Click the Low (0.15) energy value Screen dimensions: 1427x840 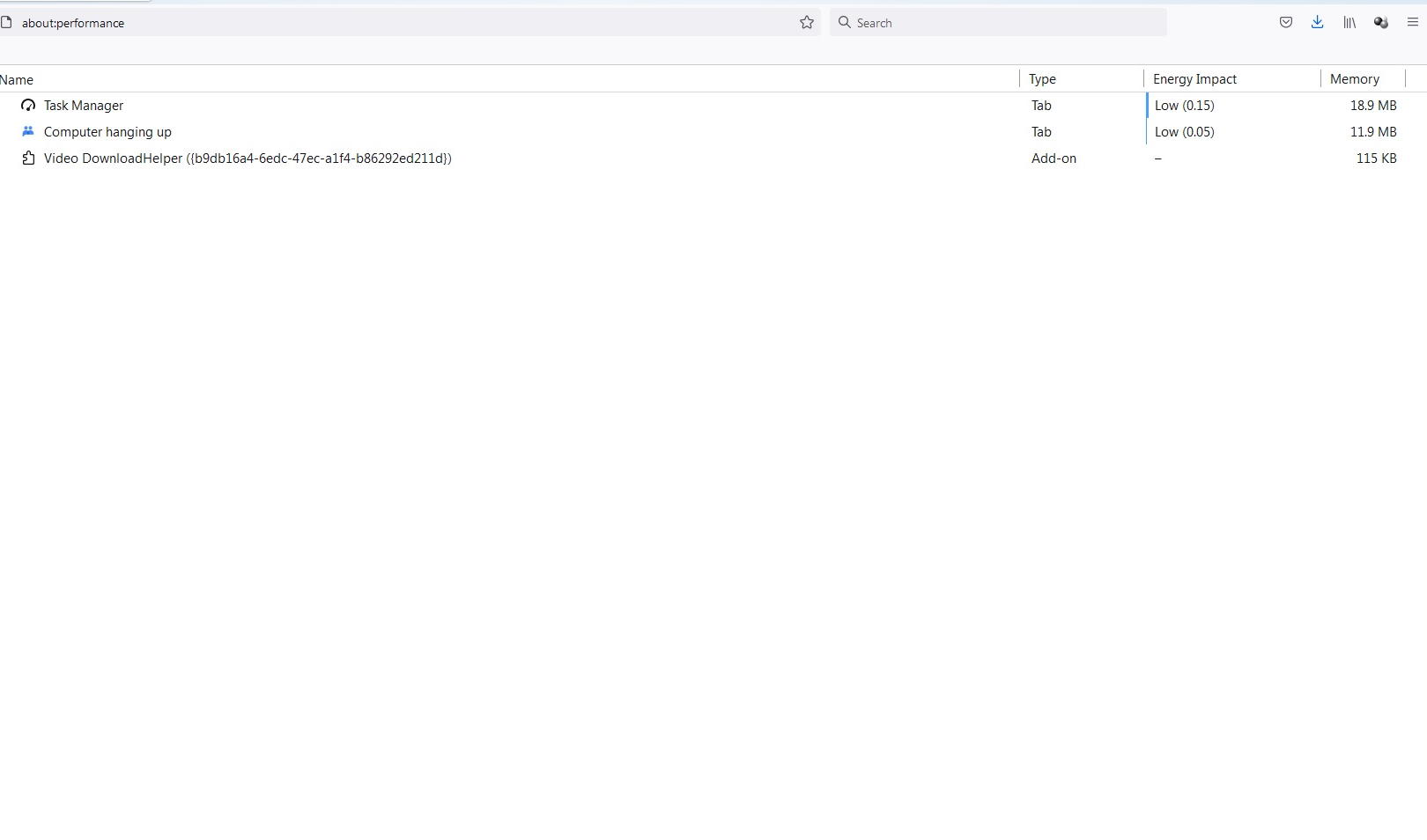tap(1184, 106)
